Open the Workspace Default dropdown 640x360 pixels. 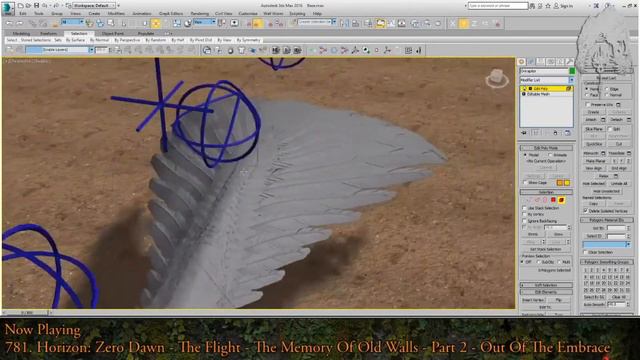(x=93, y=6)
